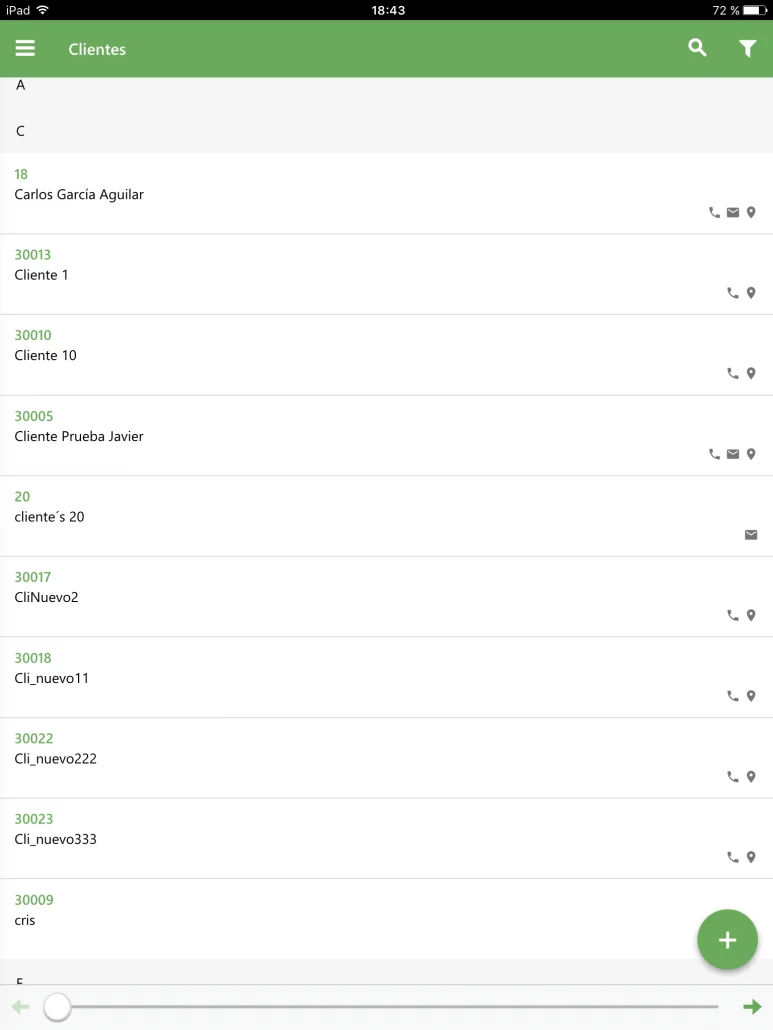Call Cli_nuevo222 with phone icon
This screenshot has height=1030, width=773.
pyautogui.click(x=733, y=776)
